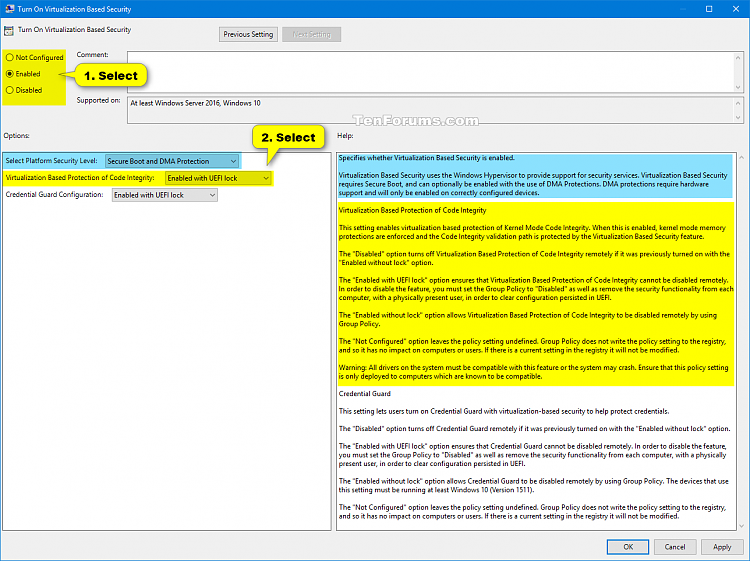Maximize the window
This screenshot has height=561, width=750.
[x=709, y=9]
